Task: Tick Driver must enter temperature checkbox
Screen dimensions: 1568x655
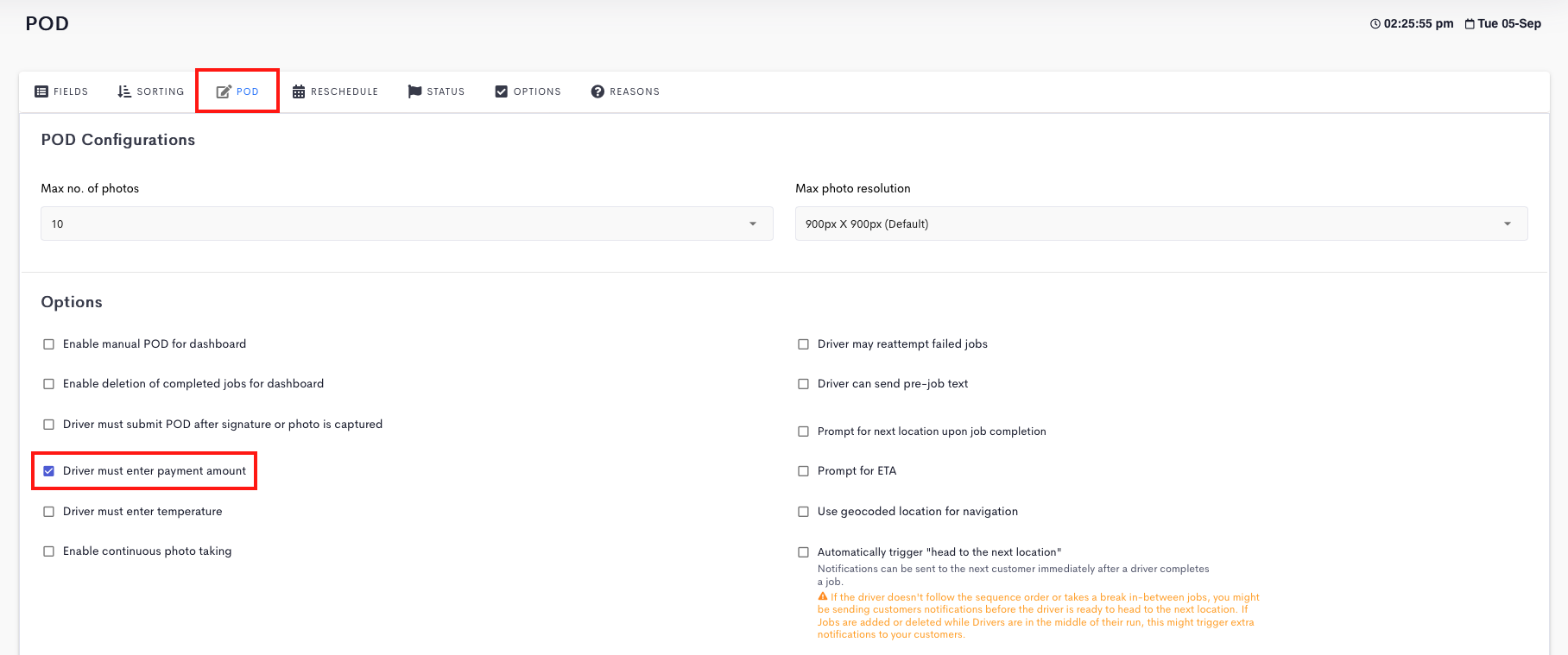Action: click(49, 512)
